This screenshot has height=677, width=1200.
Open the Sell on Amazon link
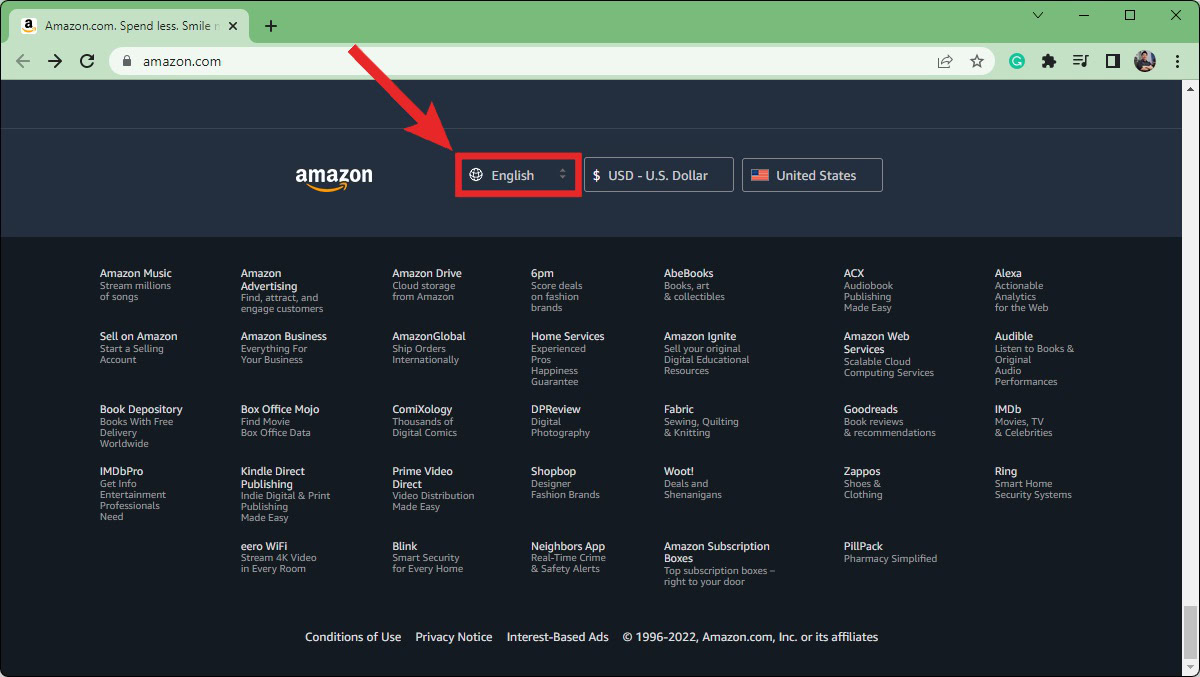[139, 336]
